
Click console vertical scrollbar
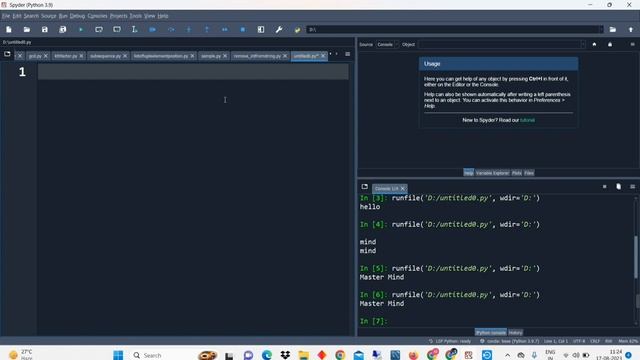pos(636,257)
